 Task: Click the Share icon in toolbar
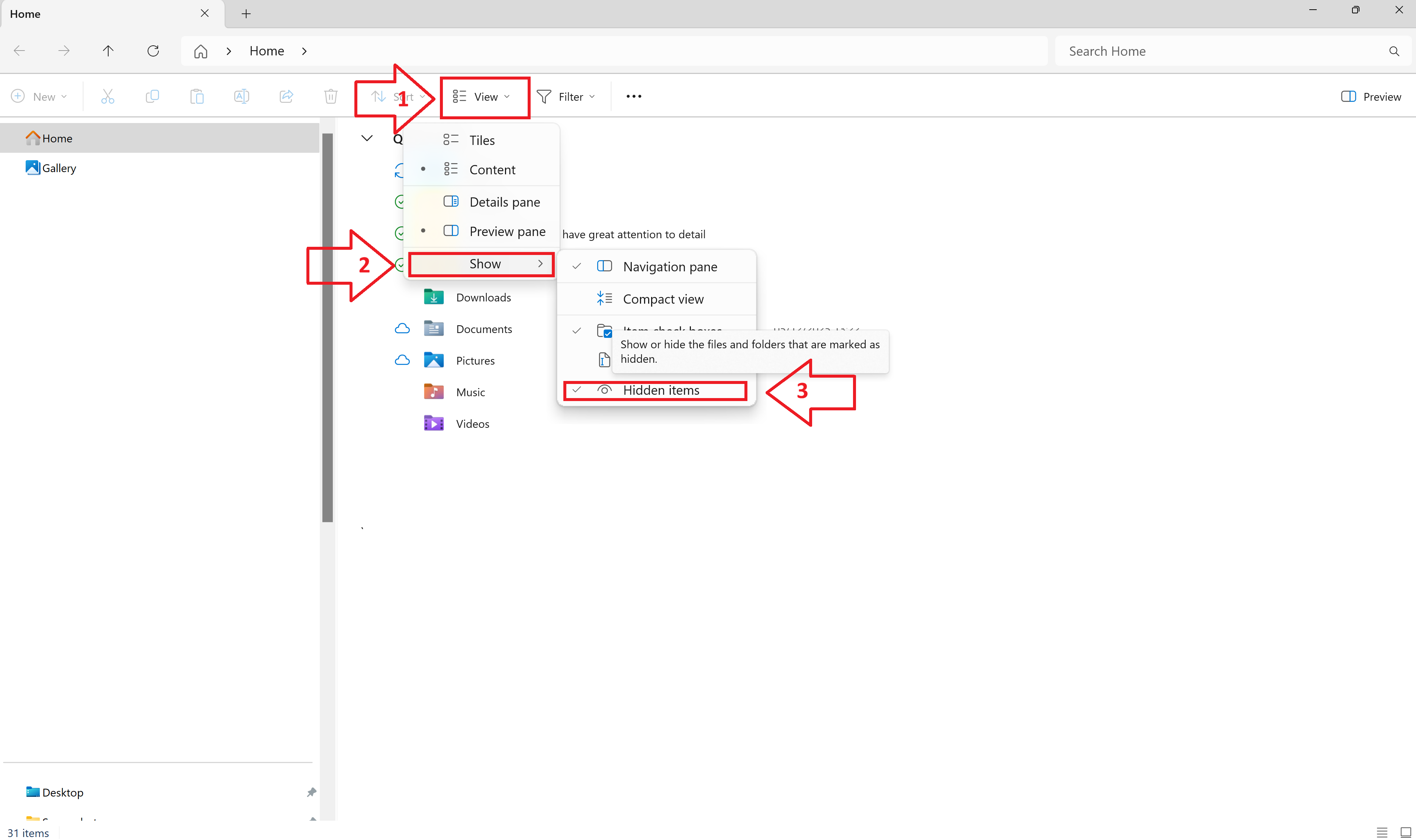tap(286, 97)
